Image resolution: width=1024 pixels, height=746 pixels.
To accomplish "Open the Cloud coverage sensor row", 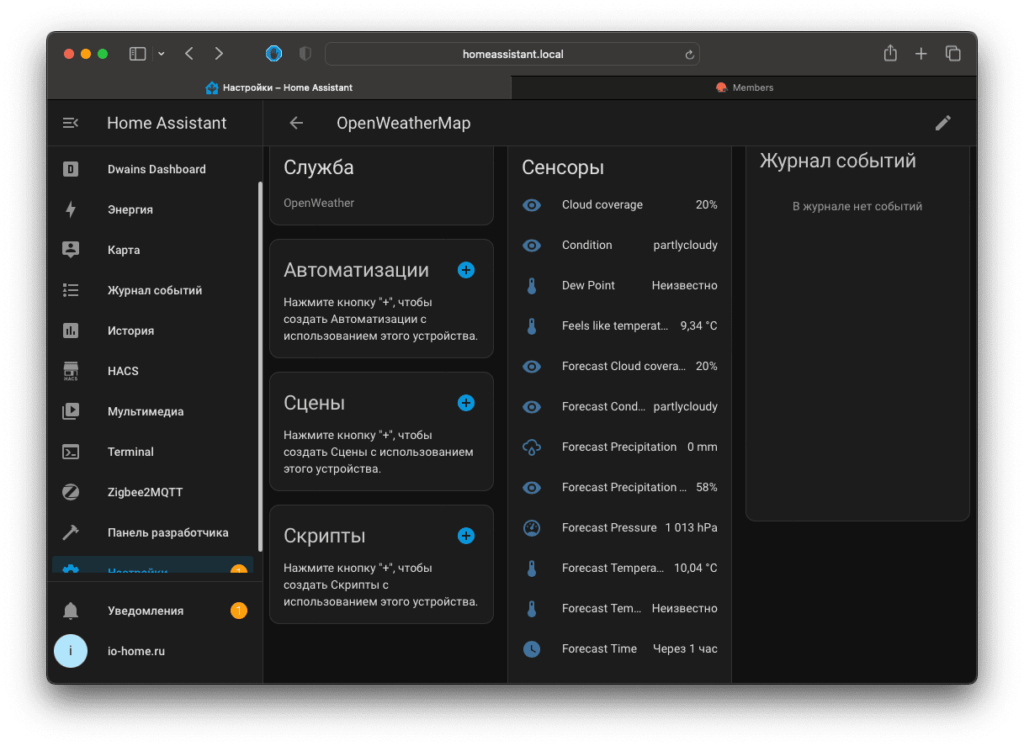I will pyautogui.click(x=619, y=205).
